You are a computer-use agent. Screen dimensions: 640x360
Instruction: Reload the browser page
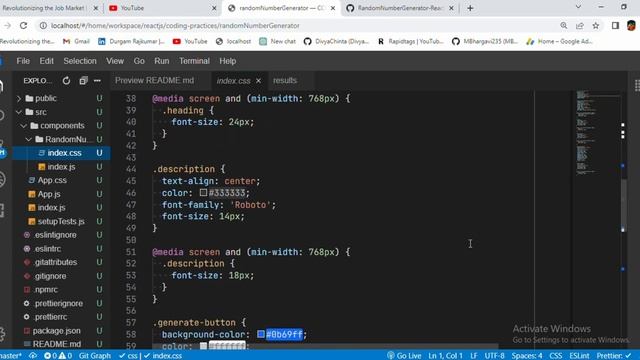pos(23,25)
